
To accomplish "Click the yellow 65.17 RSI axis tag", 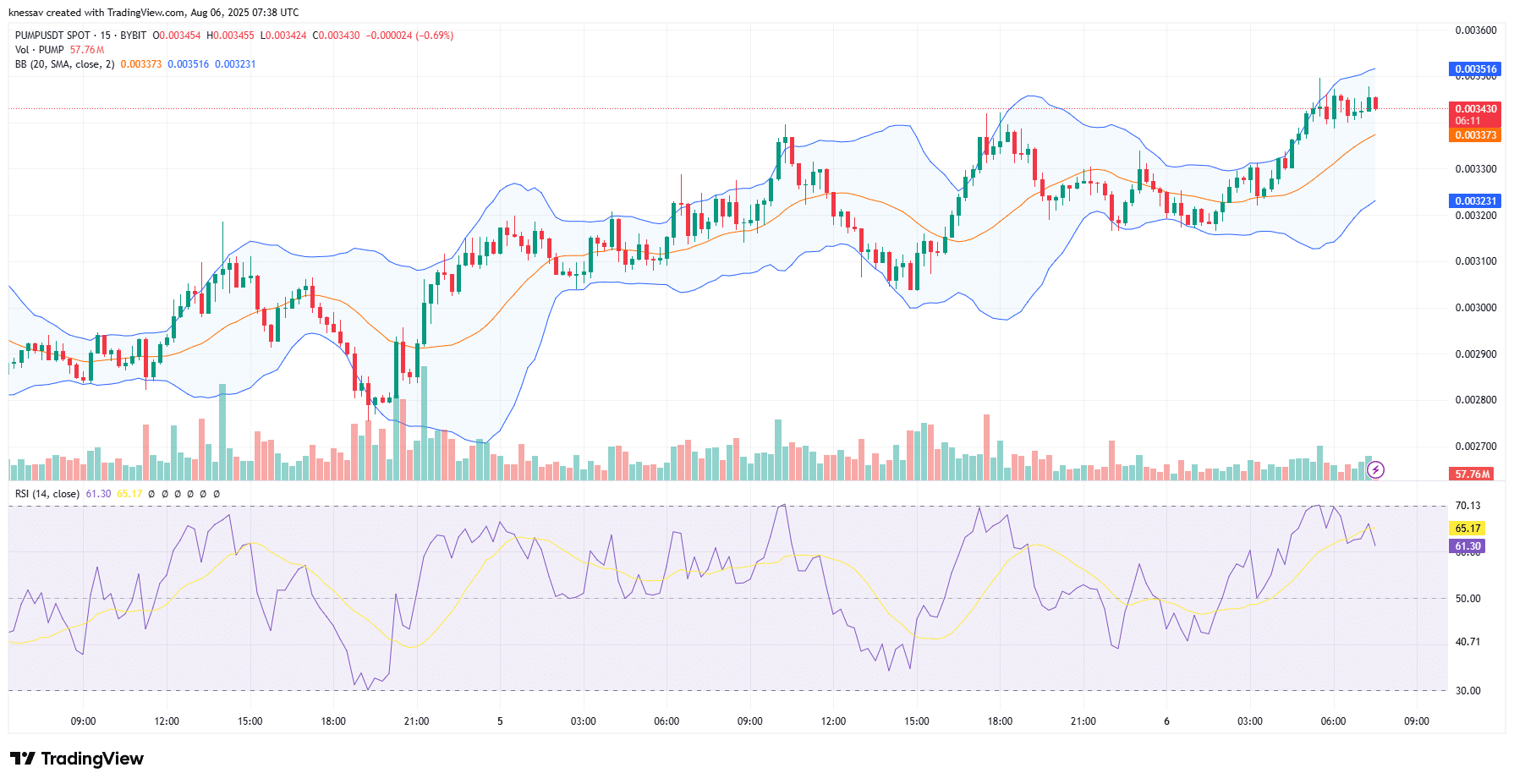I will click(1467, 529).
